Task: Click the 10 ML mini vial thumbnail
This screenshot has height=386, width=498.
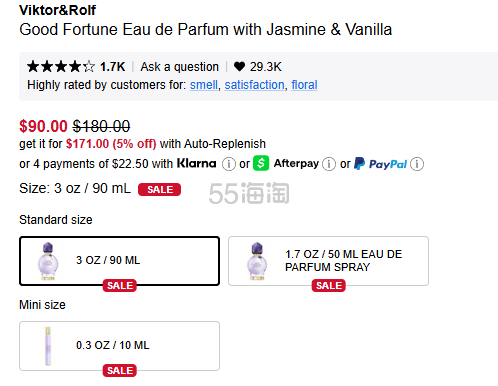Action: pyautogui.click(x=48, y=346)
